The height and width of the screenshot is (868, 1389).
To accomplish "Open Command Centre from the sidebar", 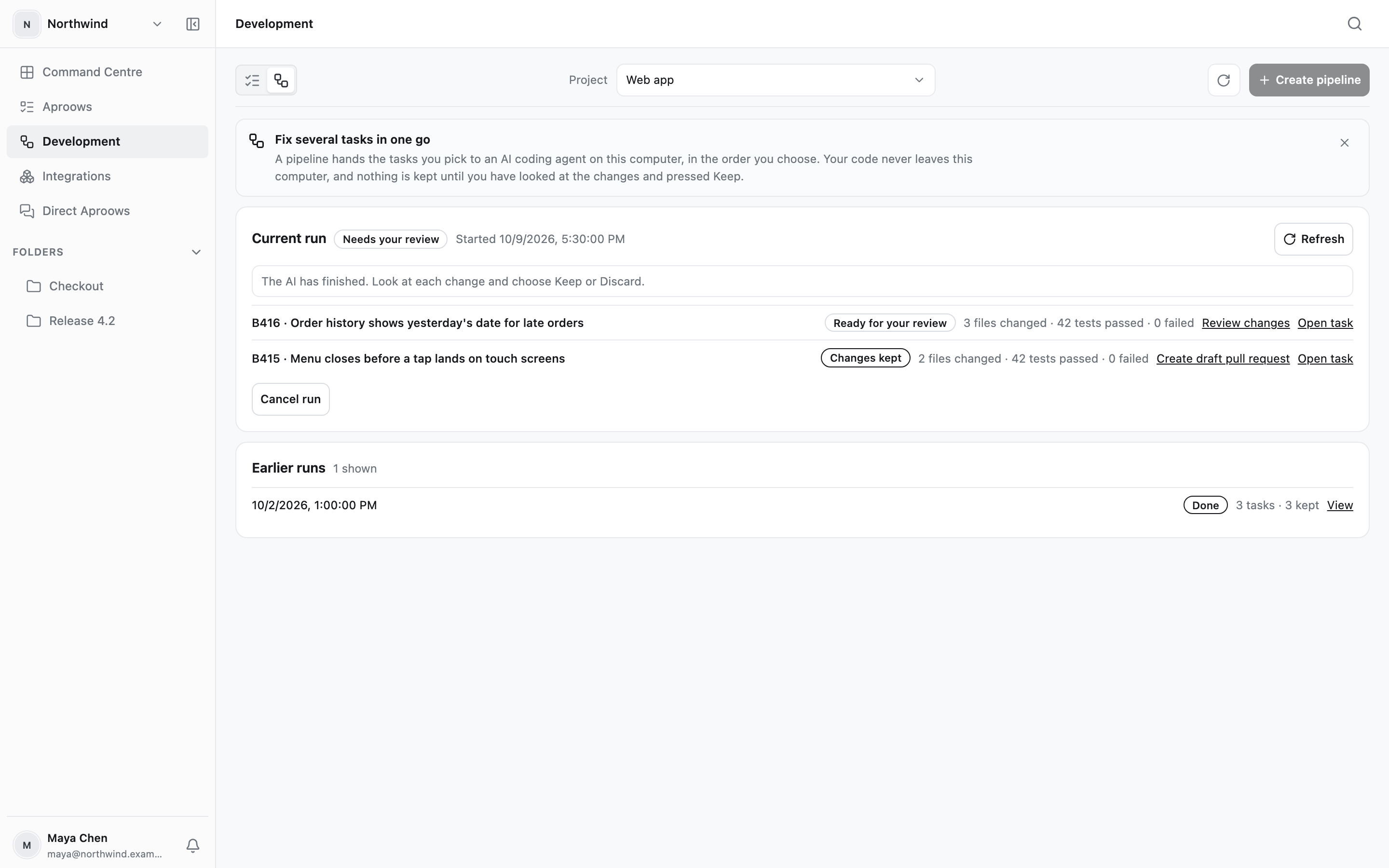I will (108, 72).
